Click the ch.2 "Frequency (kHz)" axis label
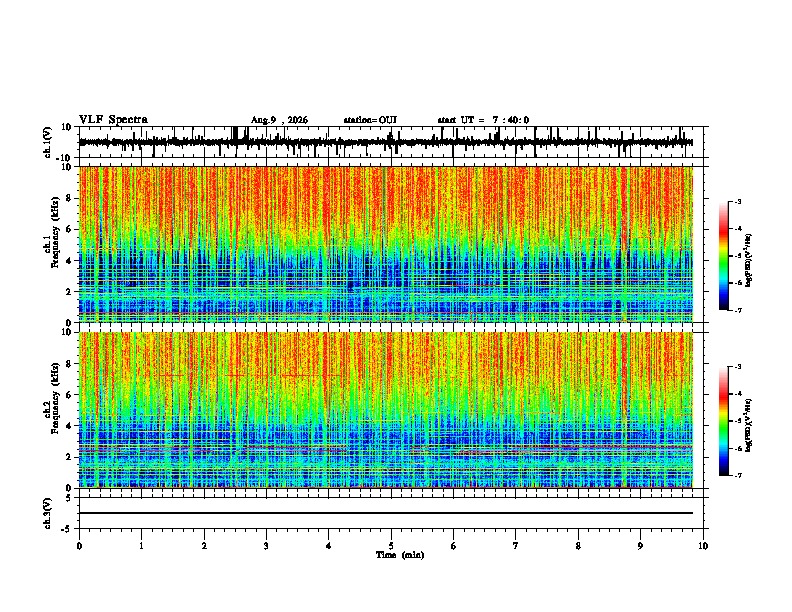The image size is (792, 612). [x=55, y=398]
